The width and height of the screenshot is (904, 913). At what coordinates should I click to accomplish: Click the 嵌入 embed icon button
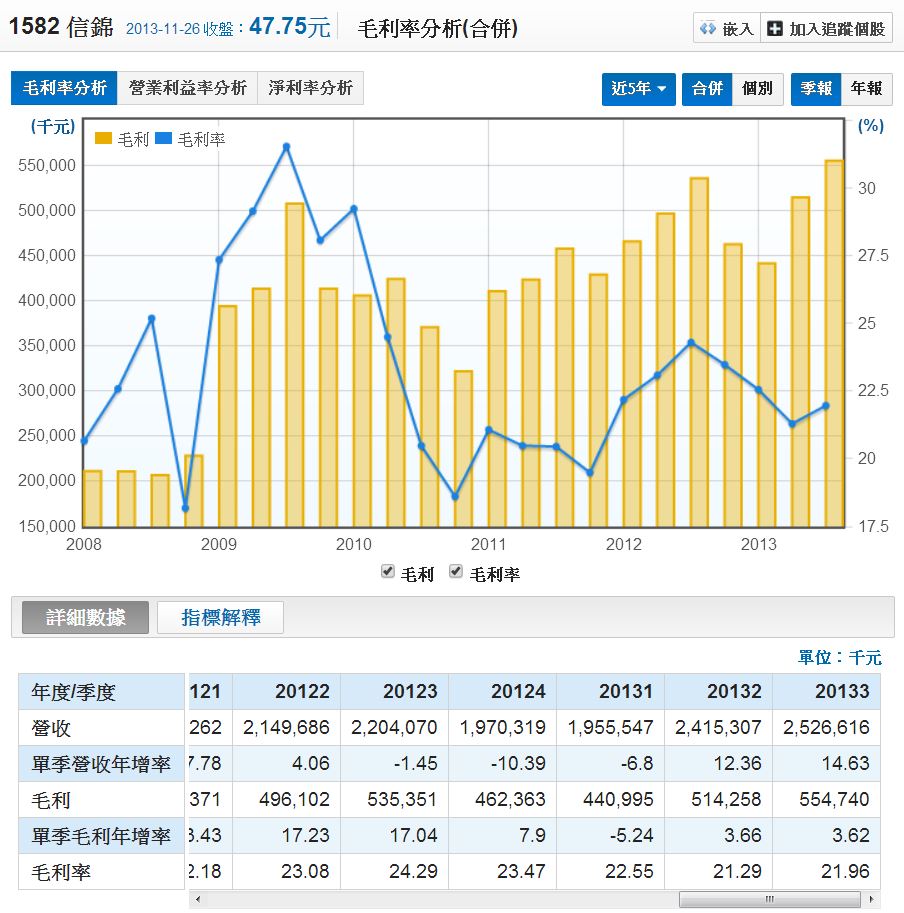(726, 28)
